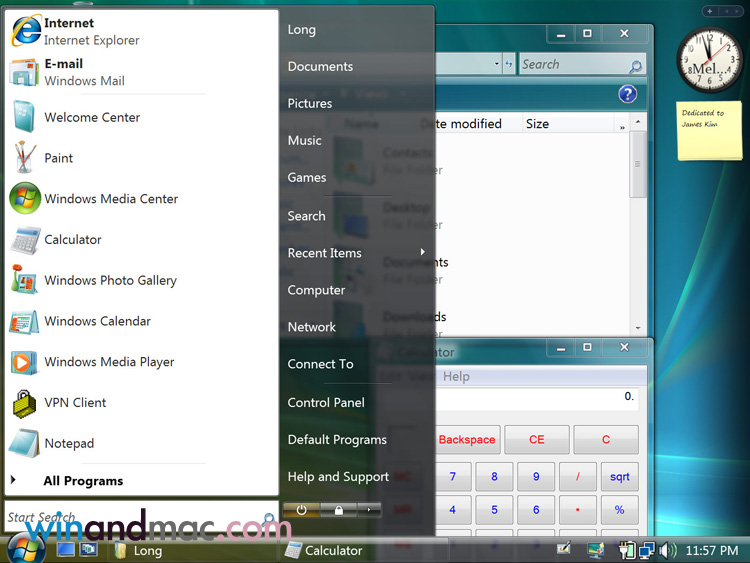Click the power button in Start menu

(301, 510)
